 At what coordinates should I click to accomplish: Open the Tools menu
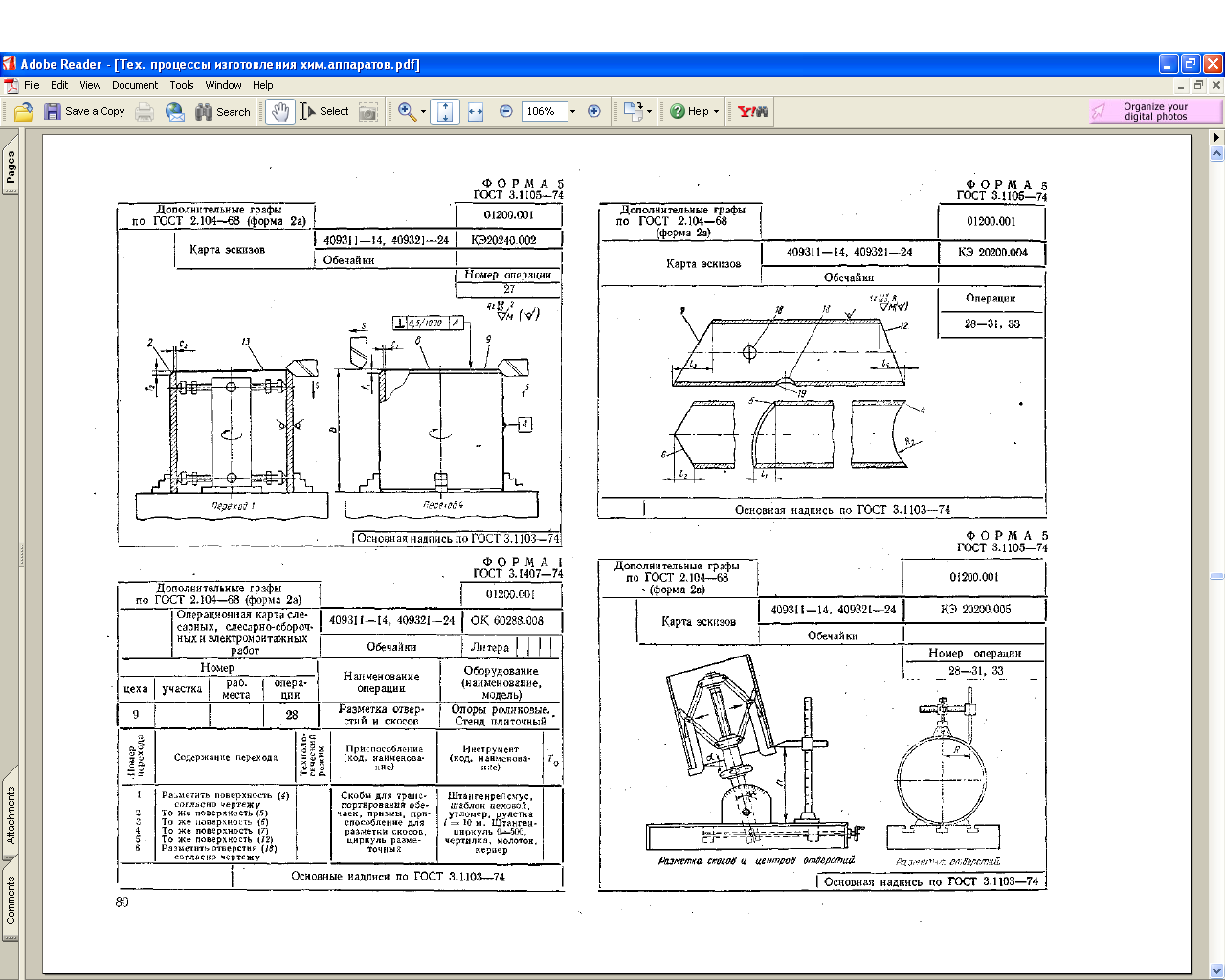pos(182,85)
